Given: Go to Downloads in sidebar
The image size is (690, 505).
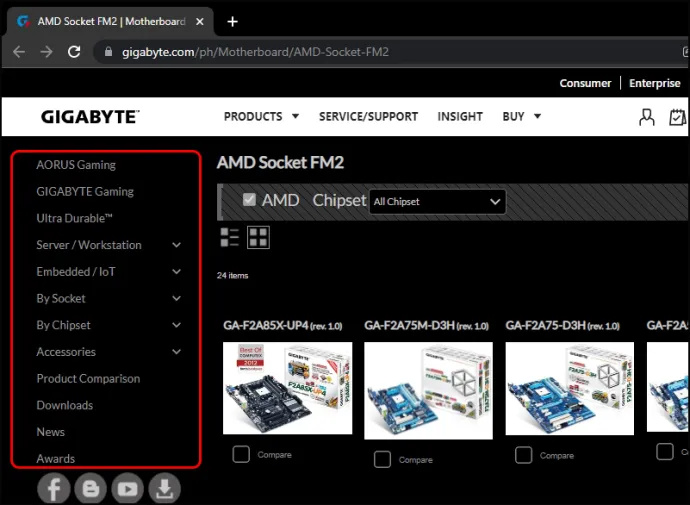Looking at the screenshot, I should coord(65,405).
